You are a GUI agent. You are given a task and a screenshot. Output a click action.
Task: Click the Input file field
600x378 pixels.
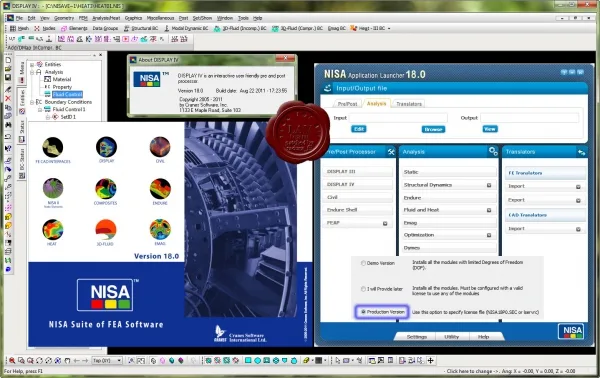[398, 118]
